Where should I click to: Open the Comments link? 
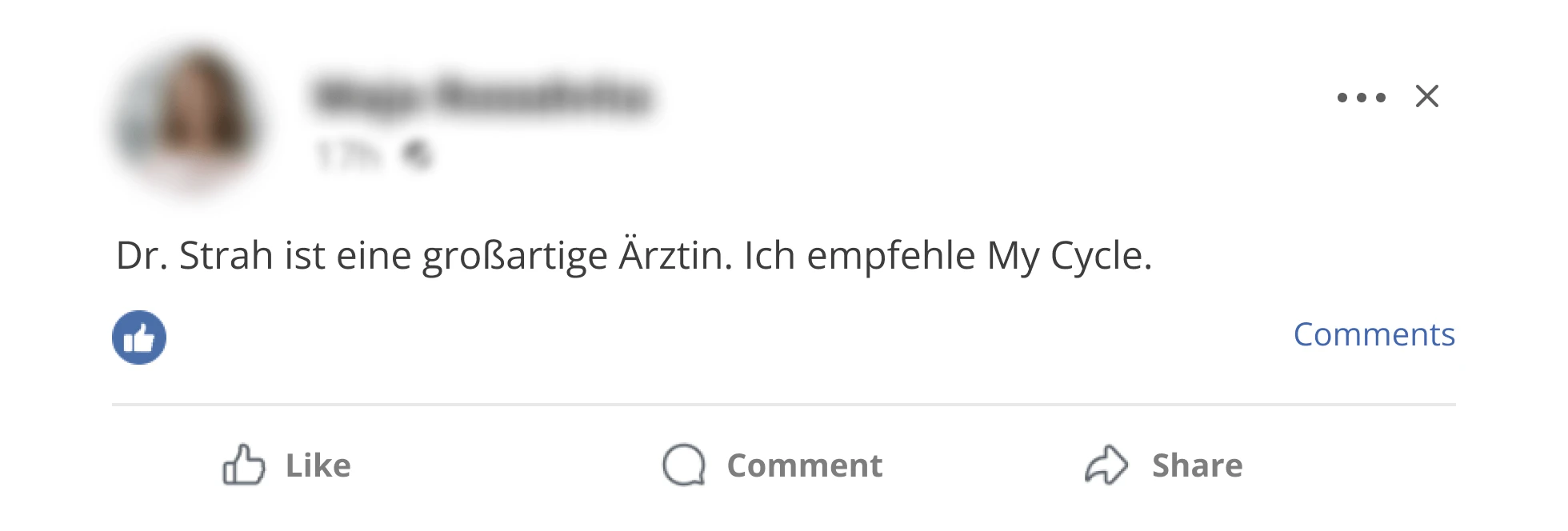pyautogui.click(x=1374, y=334)
